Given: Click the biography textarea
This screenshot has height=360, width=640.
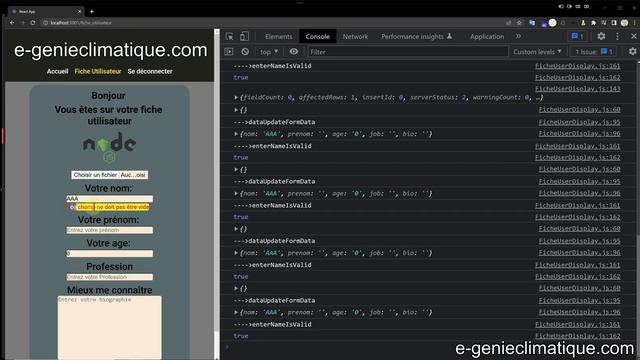Looking at the screenshot, I should 109,327.
